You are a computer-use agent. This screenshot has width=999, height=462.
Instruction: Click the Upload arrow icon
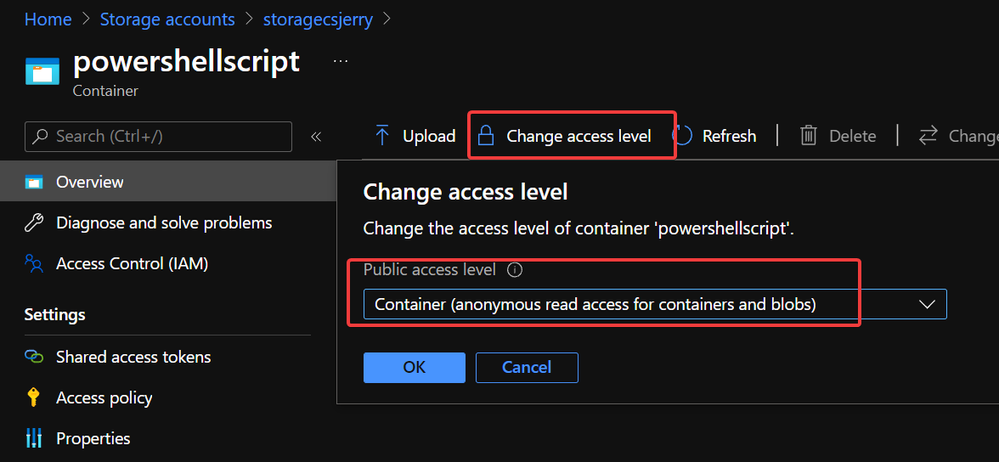tap(382, 136)
